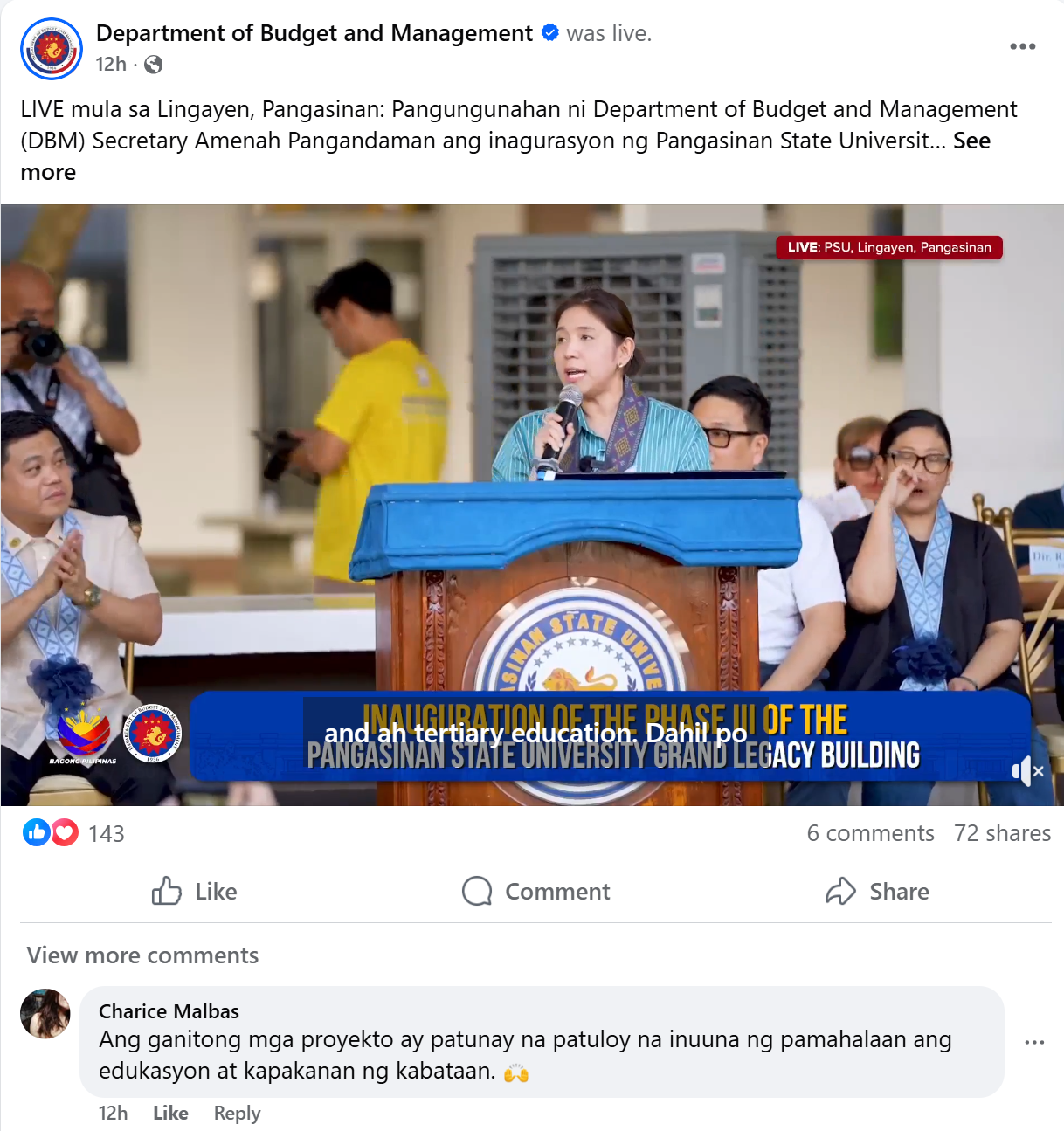This screenshot has height=1131, width=1064.
Task: View the 72 shares list
Action: (x=1002, y=833)
